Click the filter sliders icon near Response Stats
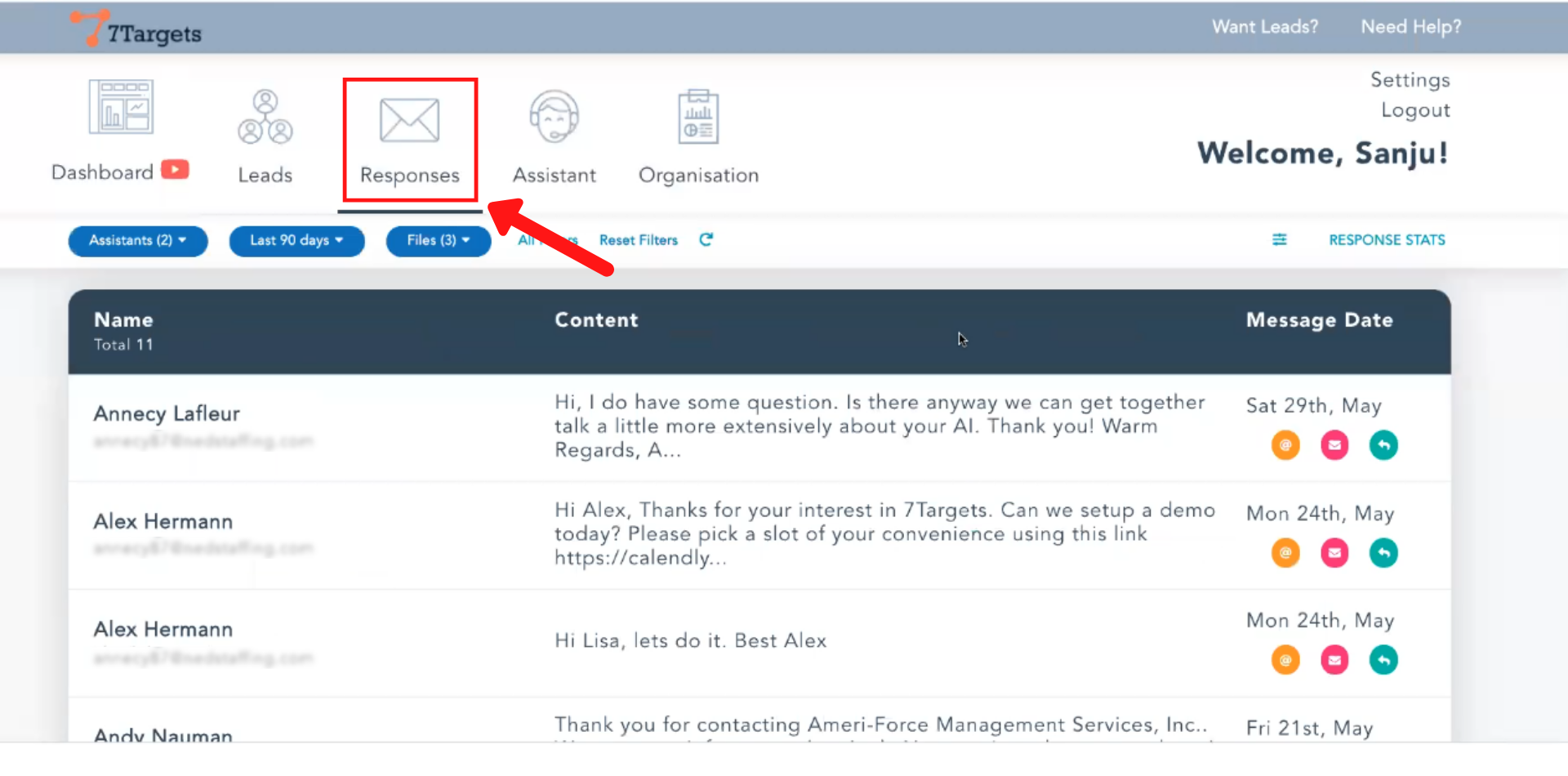1568x776 pixels. pyautogui.click(x=1280, y=239)
